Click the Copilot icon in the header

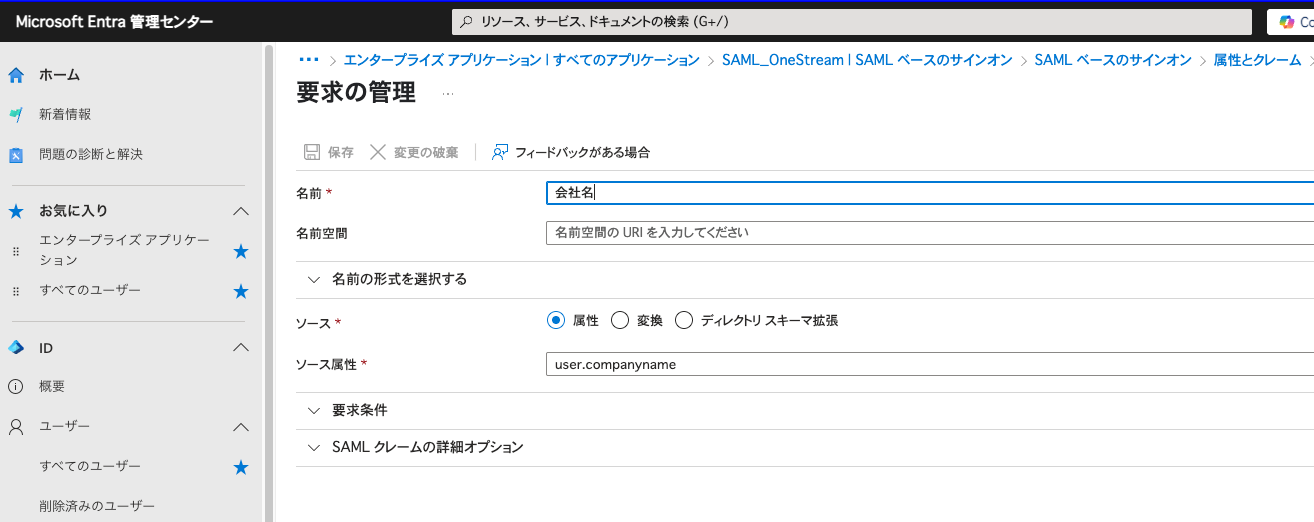pyautogui.click(x=1287, y=22)
